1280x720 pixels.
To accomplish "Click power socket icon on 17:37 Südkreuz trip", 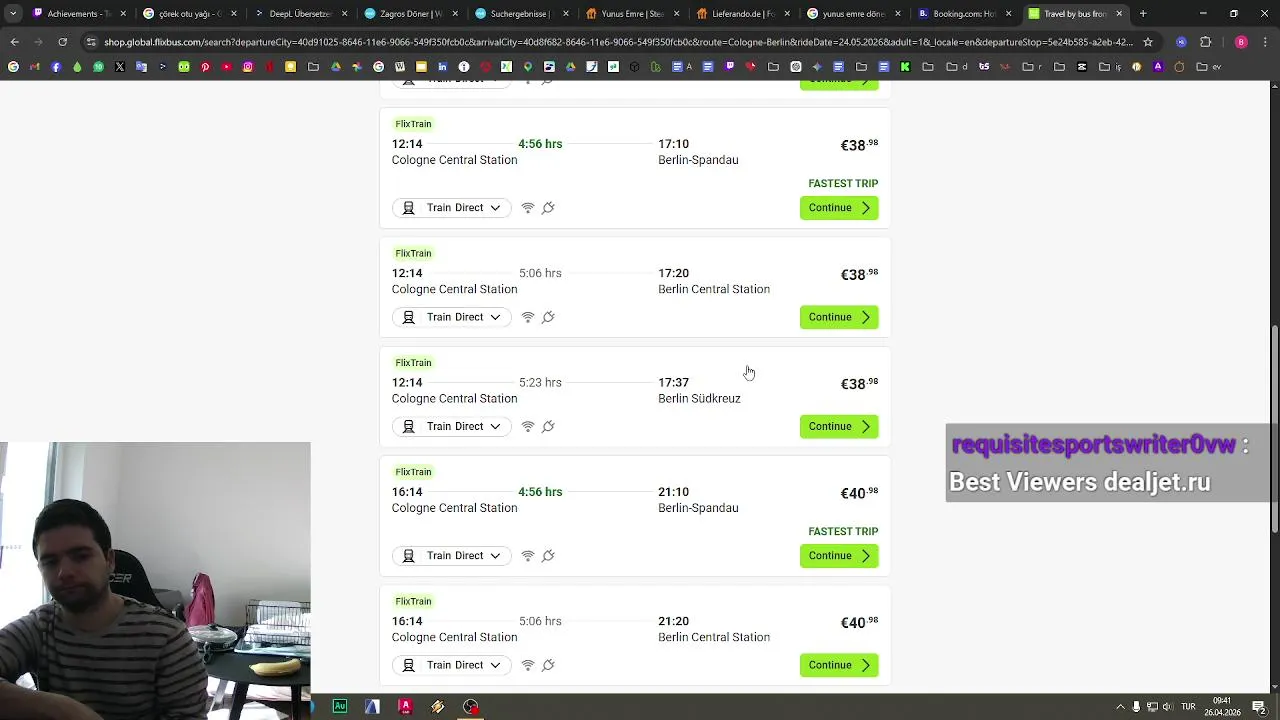I will [548, 426].
